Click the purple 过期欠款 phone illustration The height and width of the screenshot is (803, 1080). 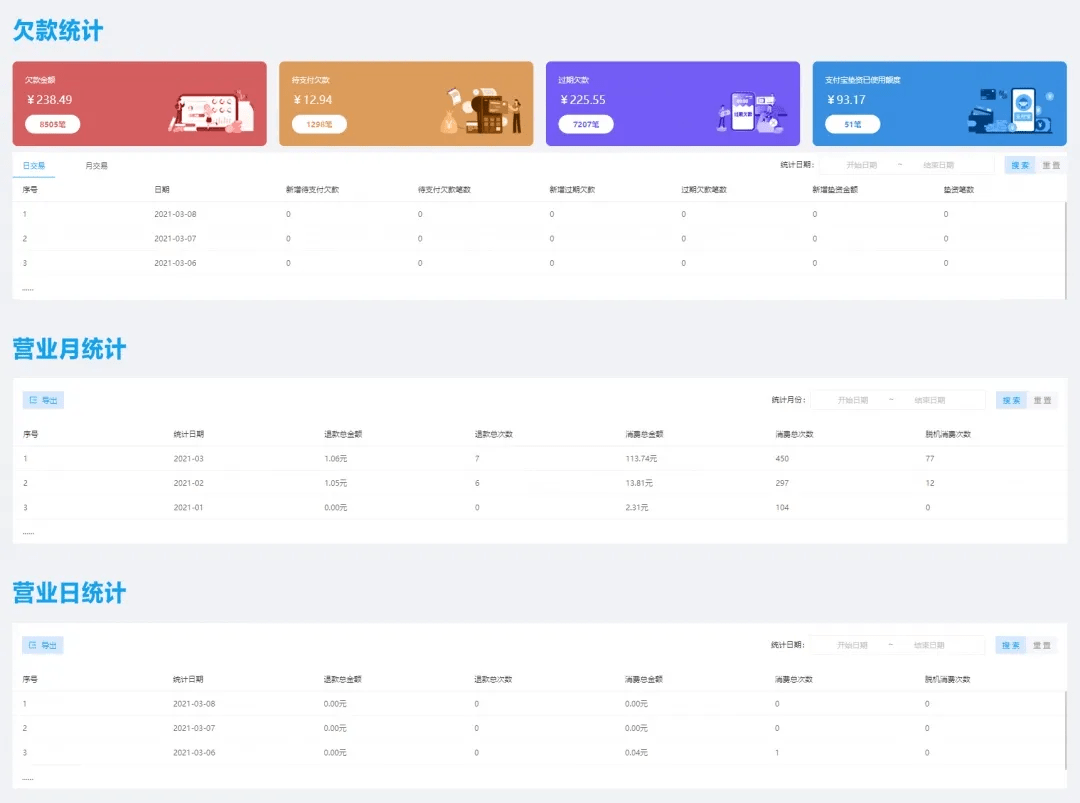tap(748, 112)
